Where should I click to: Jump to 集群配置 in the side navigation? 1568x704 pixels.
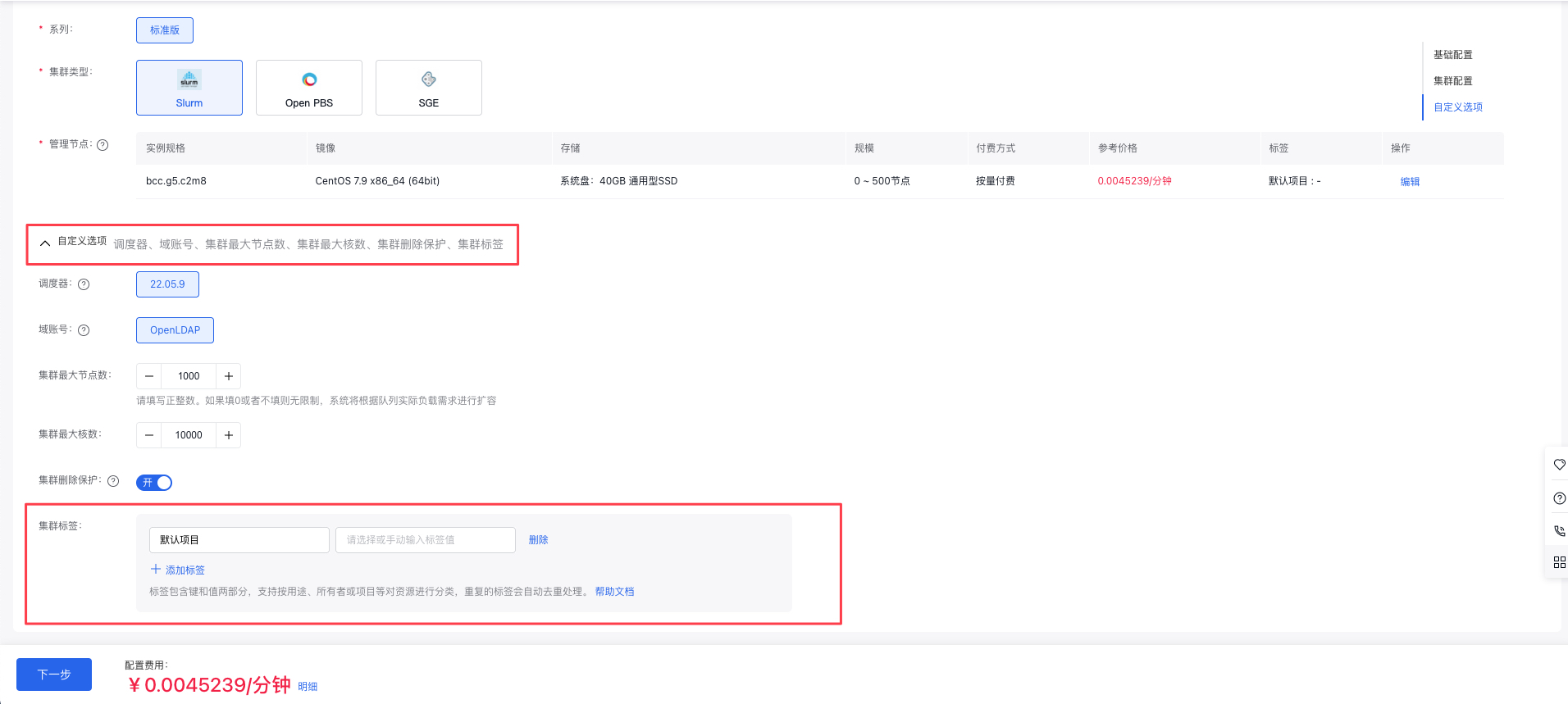[x=1453, y=81]
